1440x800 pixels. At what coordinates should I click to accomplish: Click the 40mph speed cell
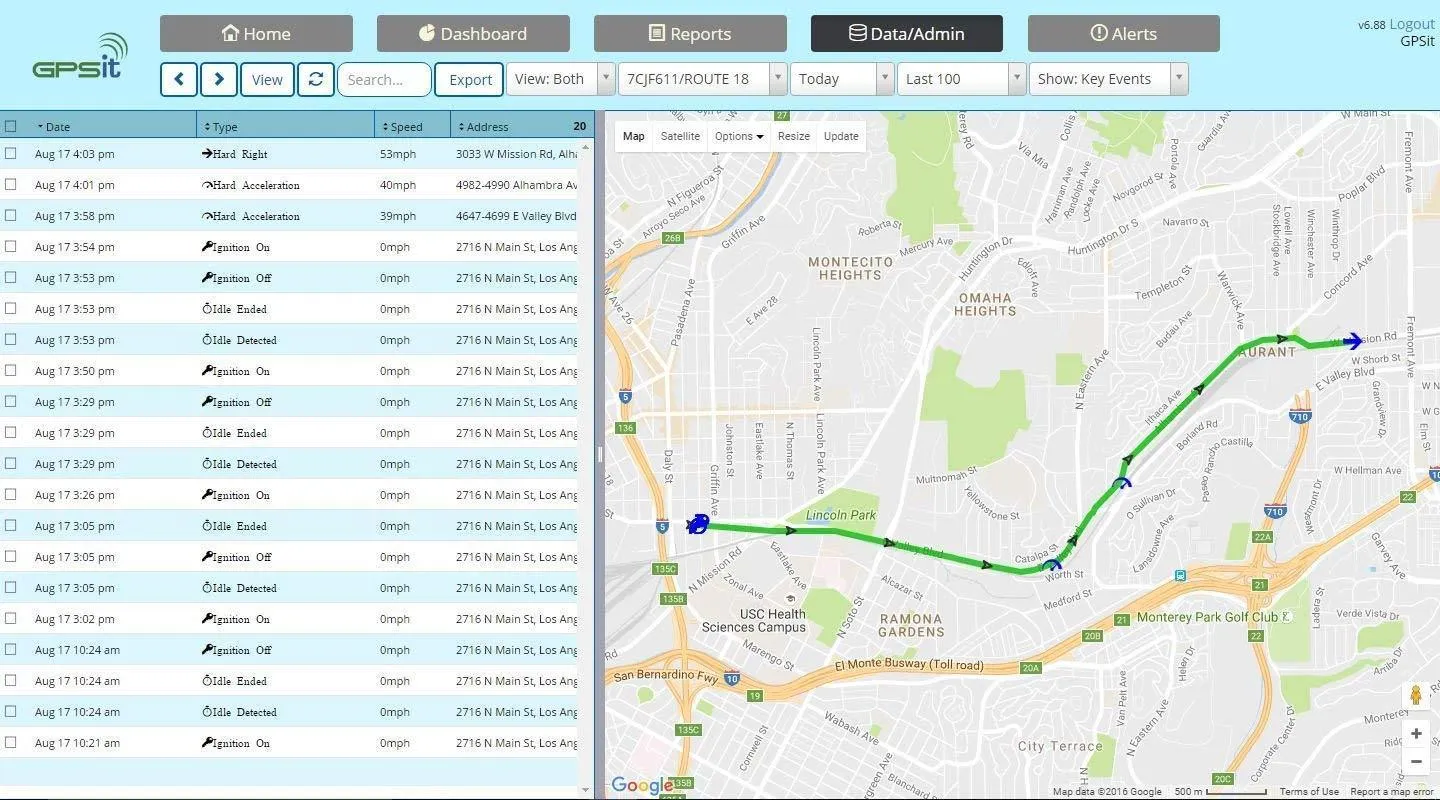[x=398, y=185]
